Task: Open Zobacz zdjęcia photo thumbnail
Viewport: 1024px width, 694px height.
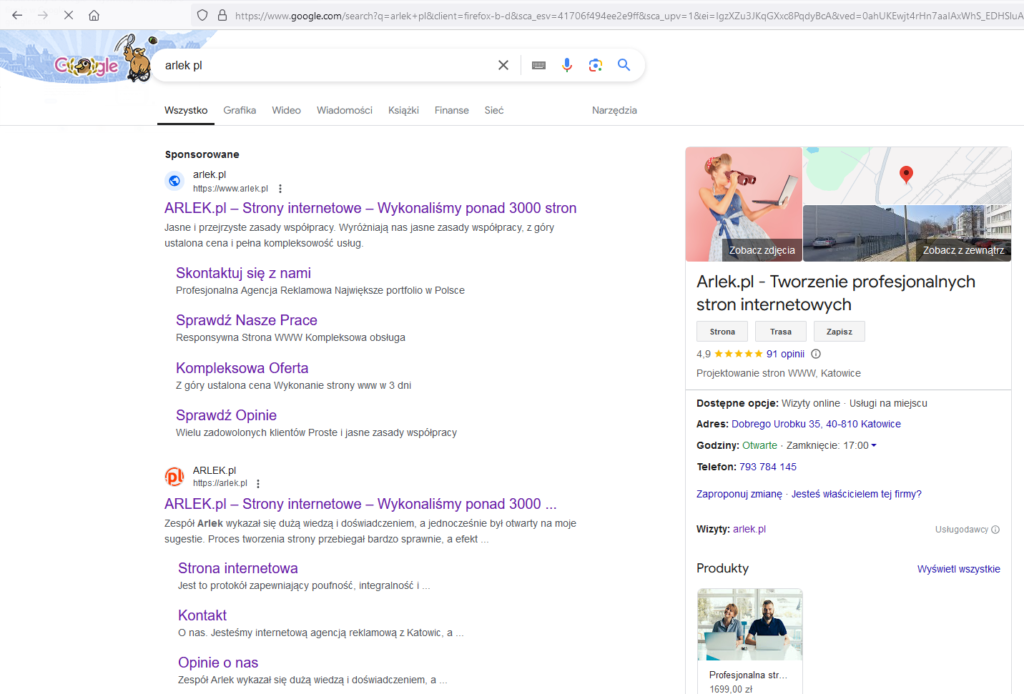Action: [744, 204]
